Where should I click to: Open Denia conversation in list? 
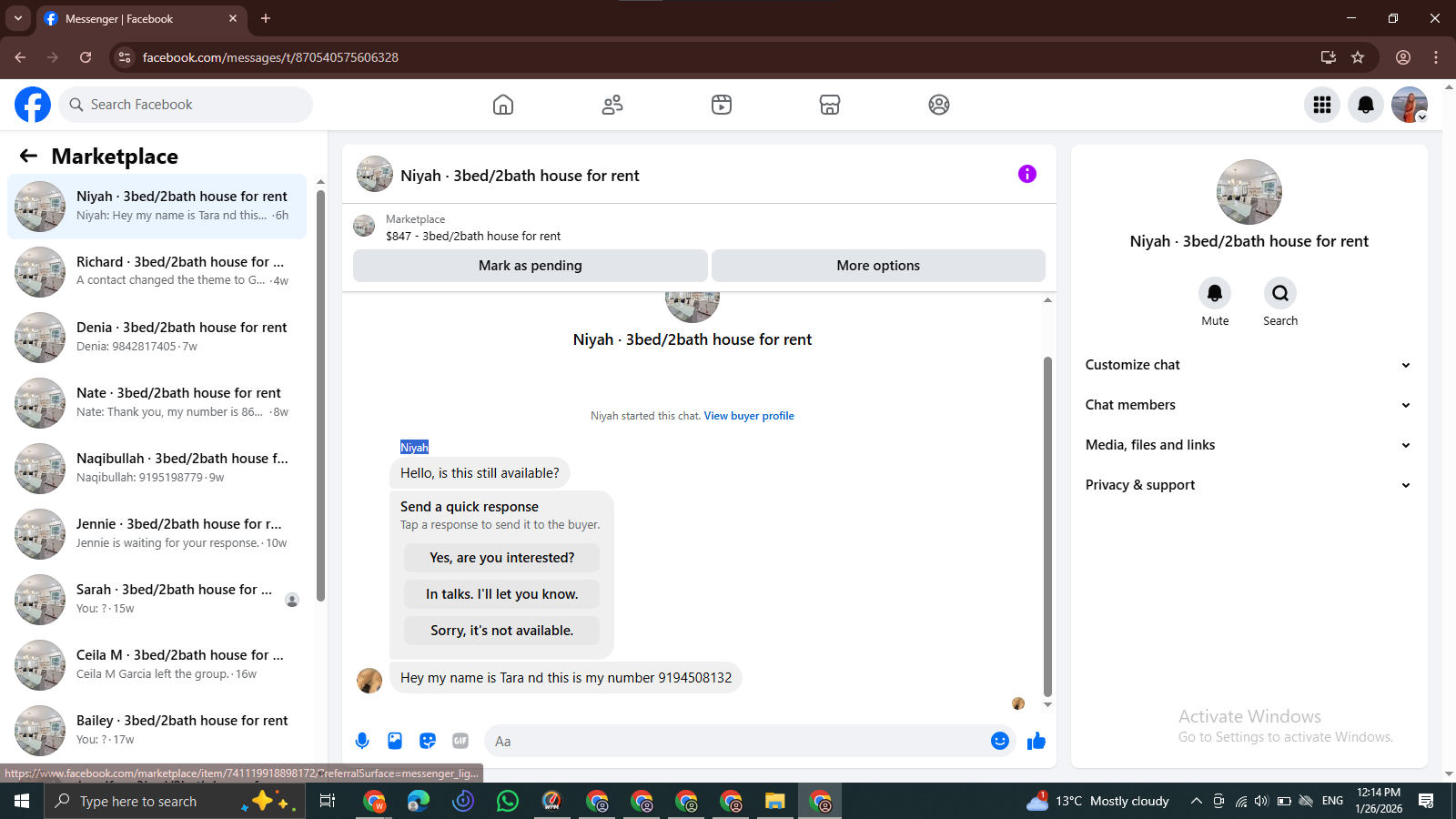157,337
